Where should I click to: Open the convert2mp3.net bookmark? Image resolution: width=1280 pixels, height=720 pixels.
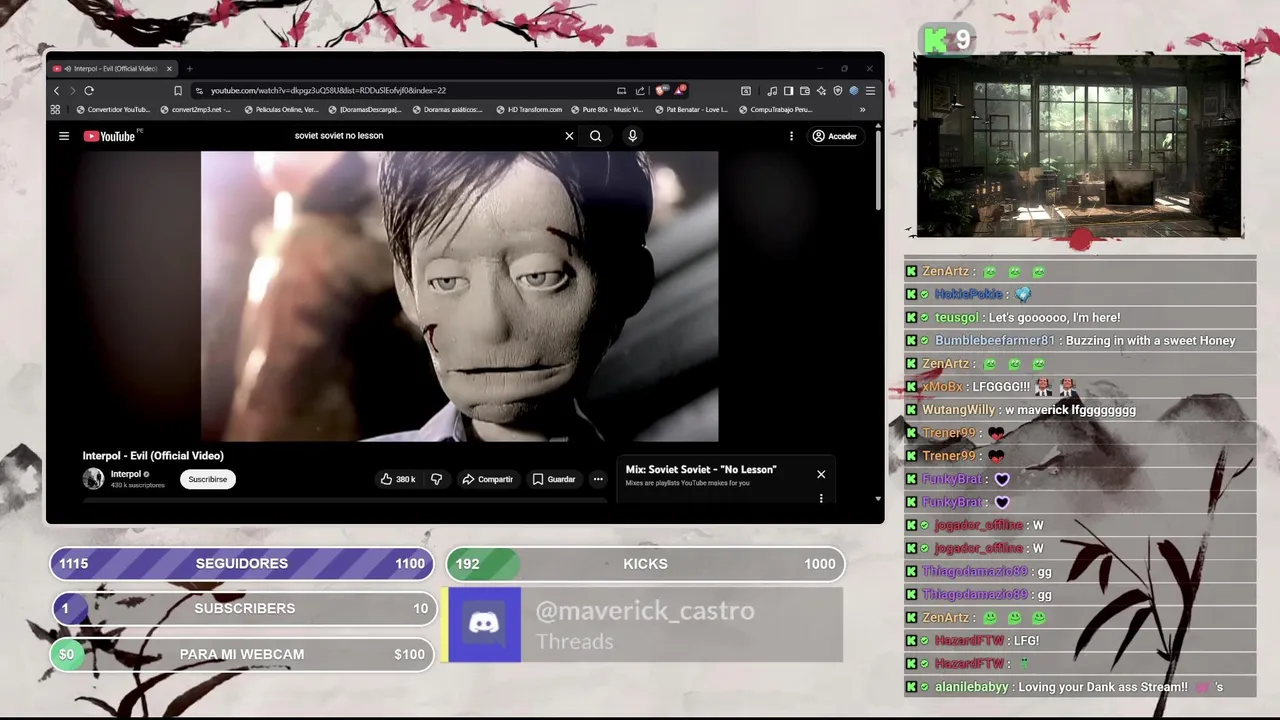[195, 110]
